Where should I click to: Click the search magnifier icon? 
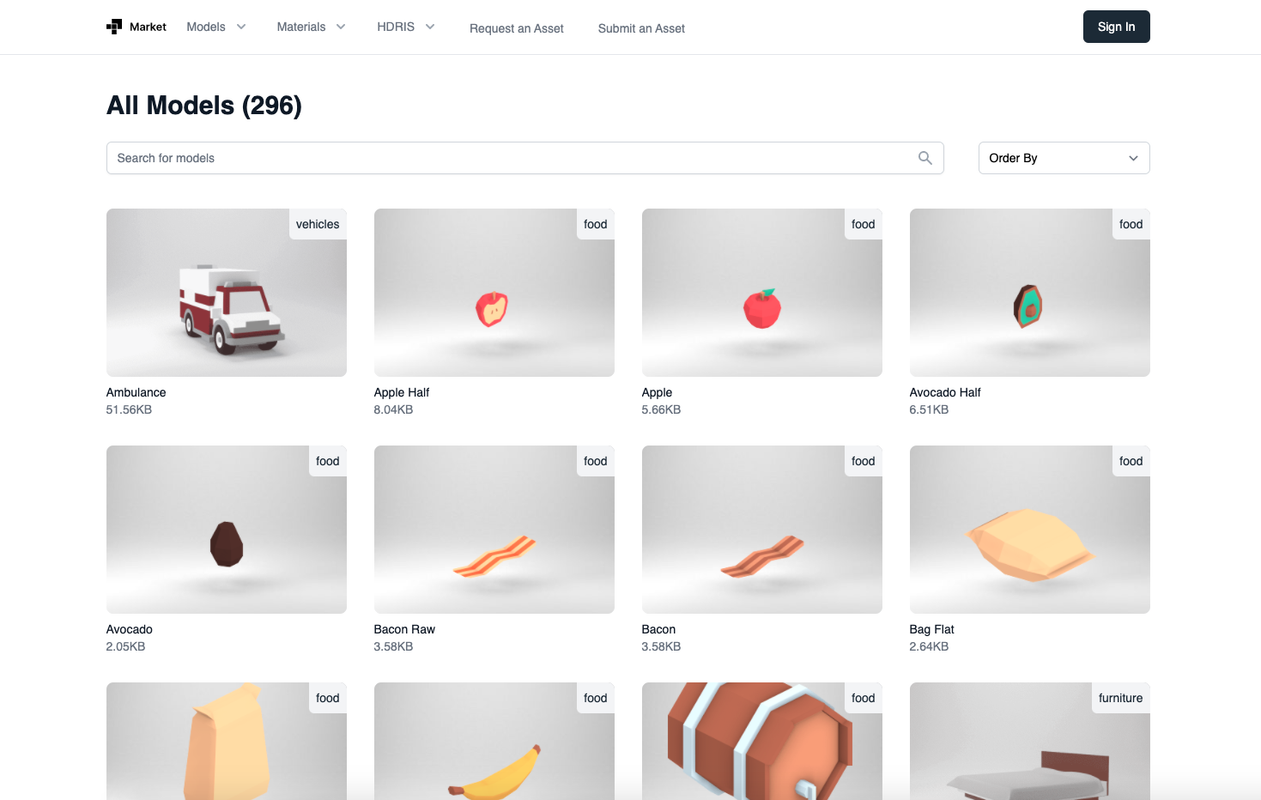925,158
